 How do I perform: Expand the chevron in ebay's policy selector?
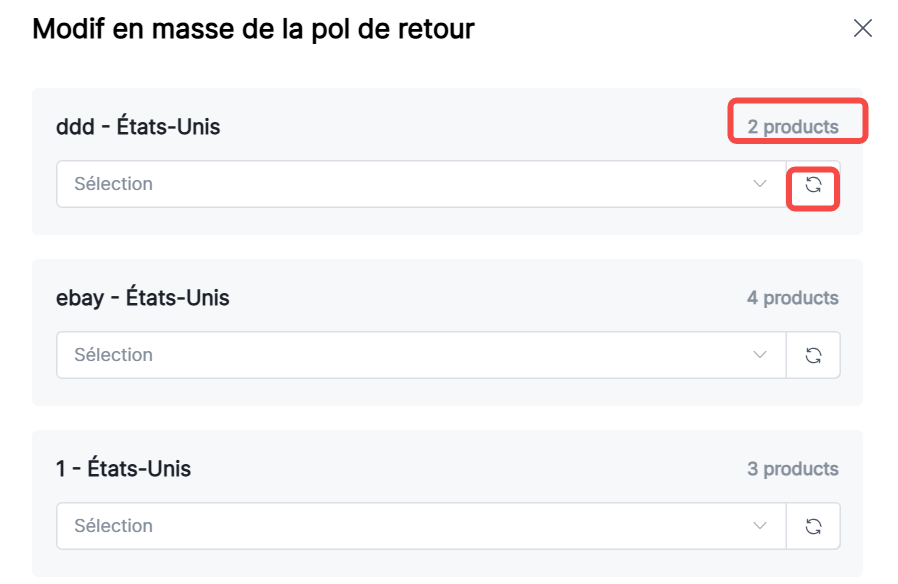(x=760, y=355)
